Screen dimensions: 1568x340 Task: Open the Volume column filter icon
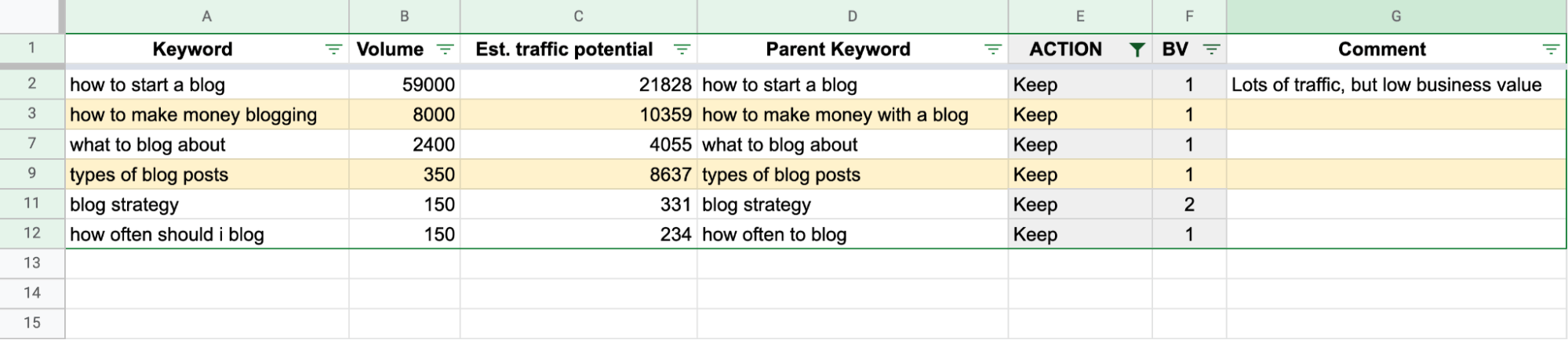pos(445,50)
